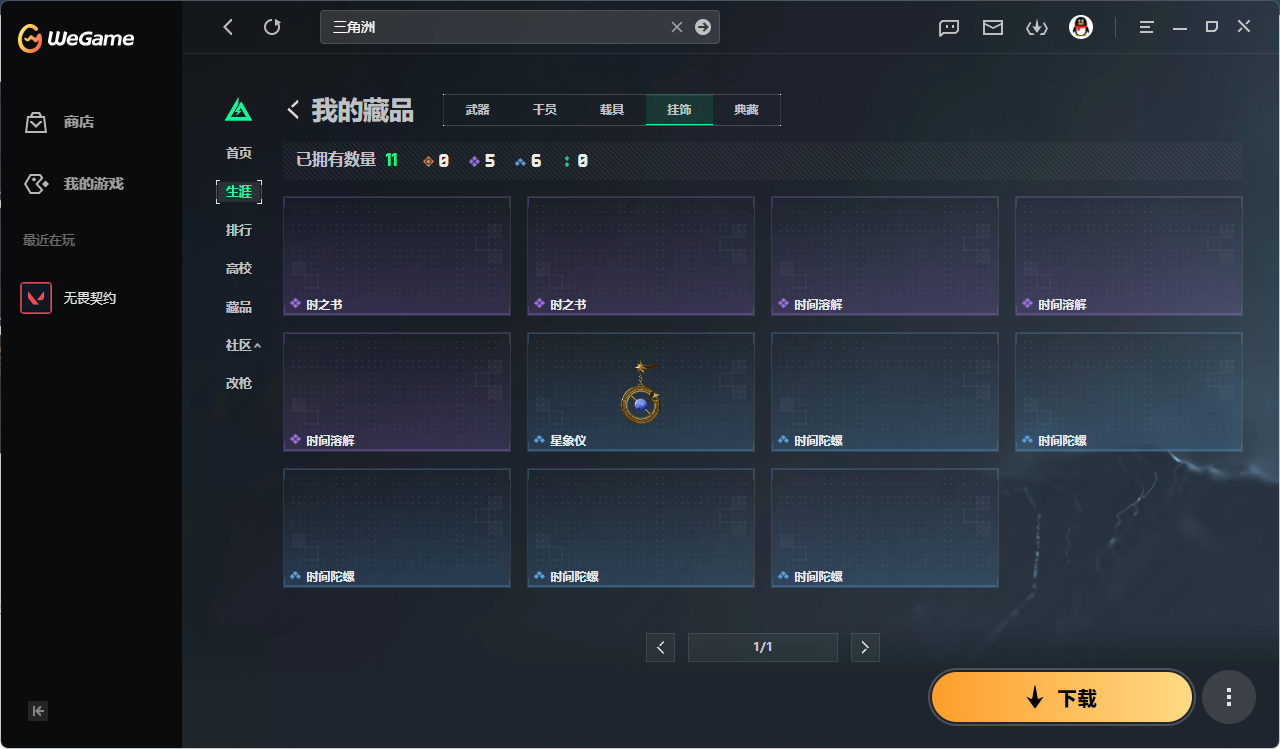Viewport: 1280px width, 749px height.
Task: Click the orange 下载 button
Action: point(1062,697)
